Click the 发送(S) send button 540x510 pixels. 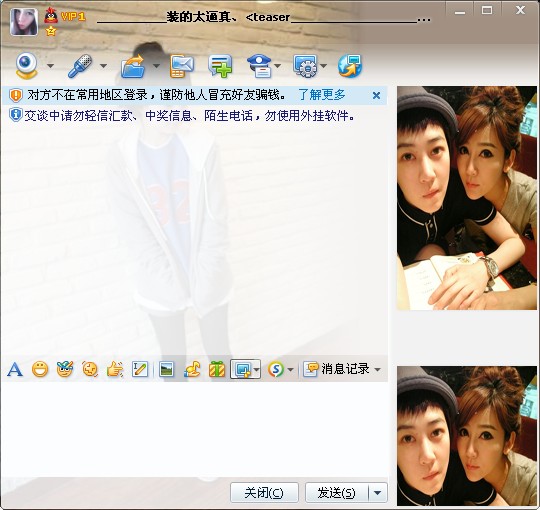click(336, 493)
